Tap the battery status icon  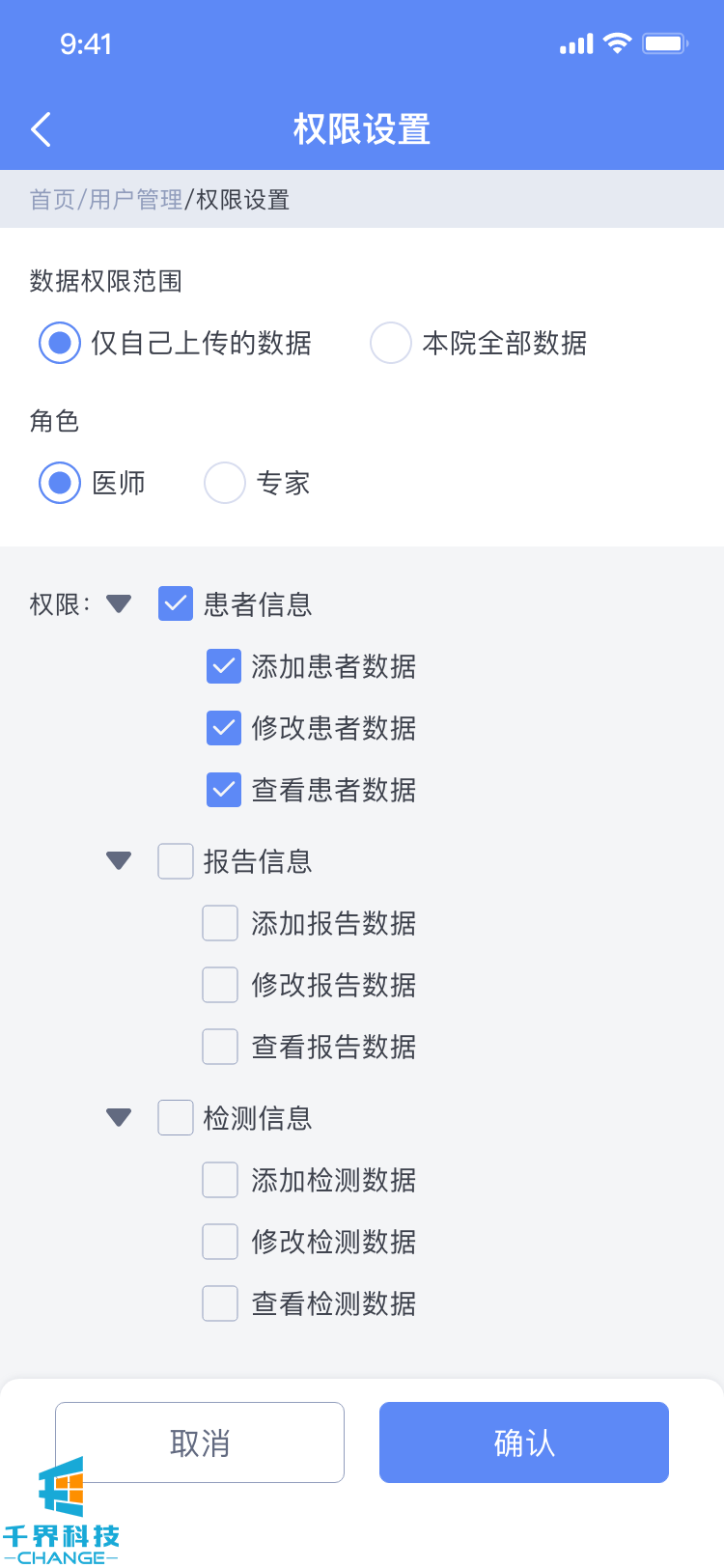[x=665, y=43]
